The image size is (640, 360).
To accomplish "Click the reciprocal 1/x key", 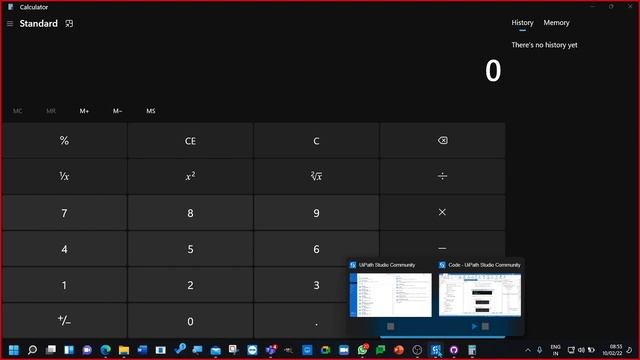I will 64,176.
